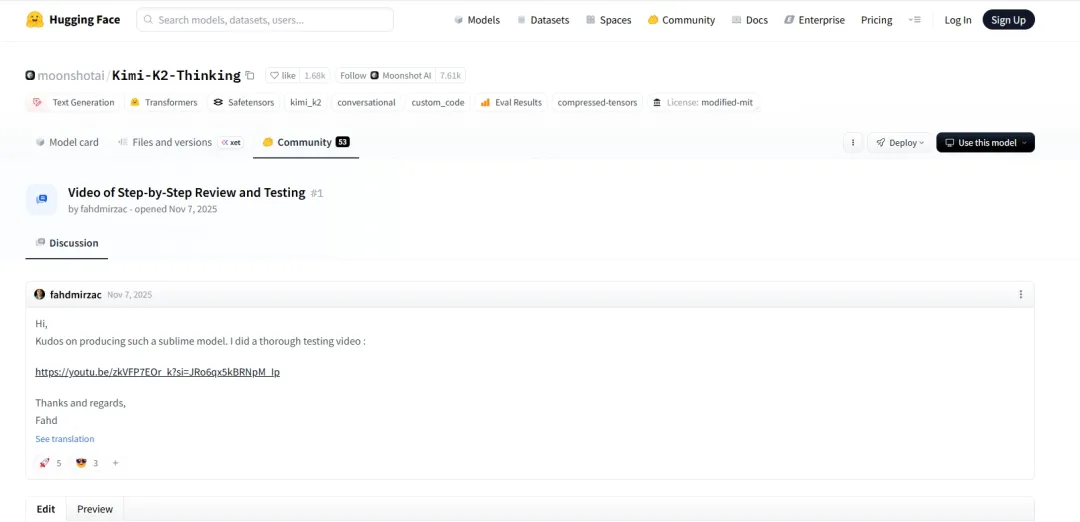Viewport: 1080px width, 522px height.
Task: Add a reaction with the plus button
Action: tap(115, 463)
